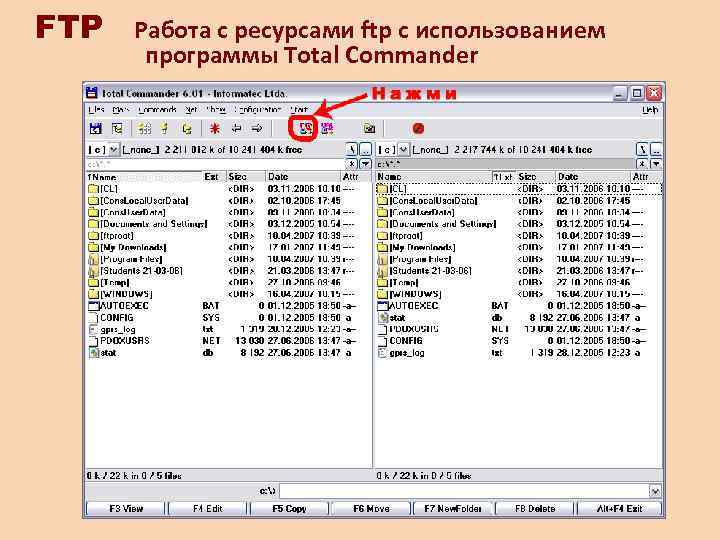Open the Commands menu
The height and width of the screenshot is (540, 720).
pyautogui.click(x=157, y=110)
